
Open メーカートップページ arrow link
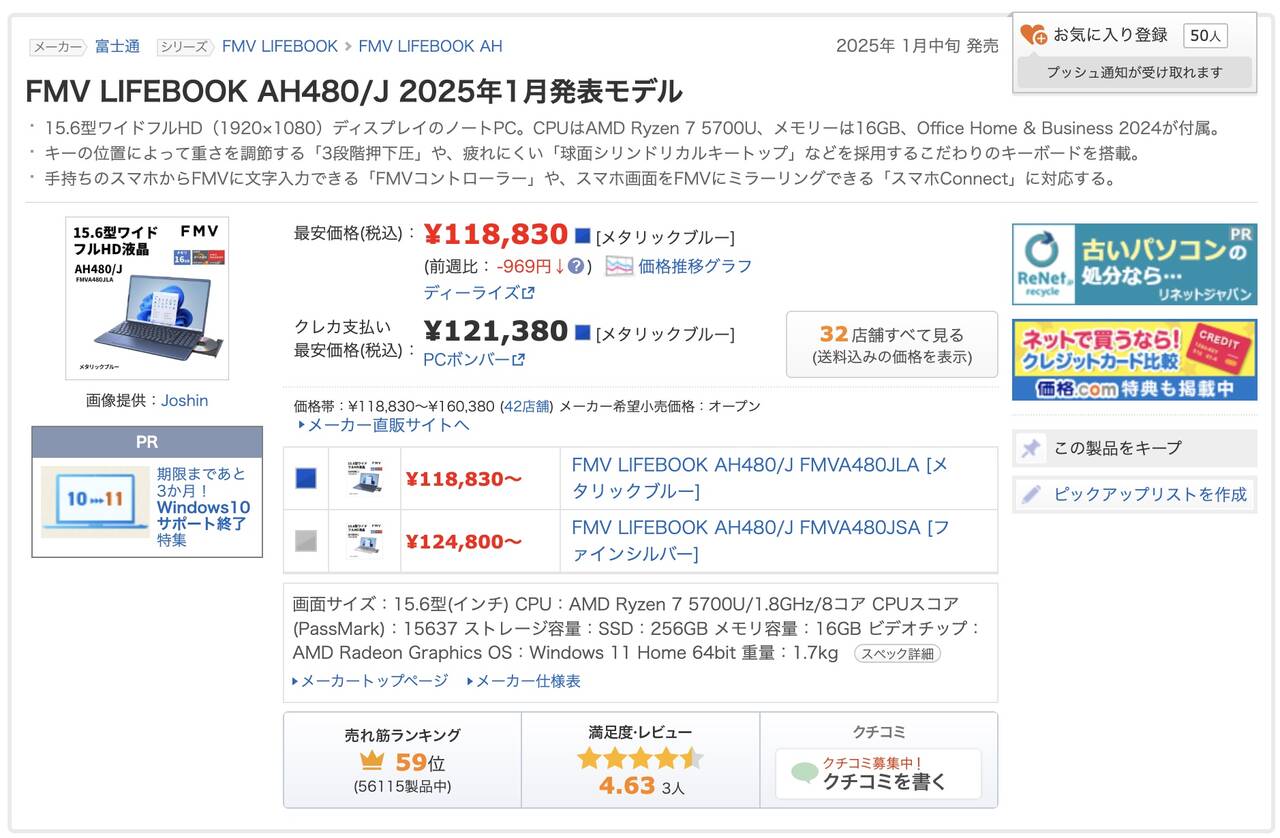point(371,681)
